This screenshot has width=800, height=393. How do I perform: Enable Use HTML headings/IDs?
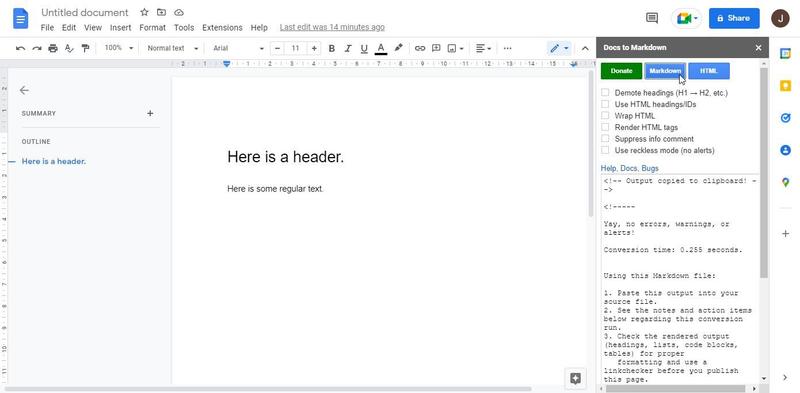point(605,104)
